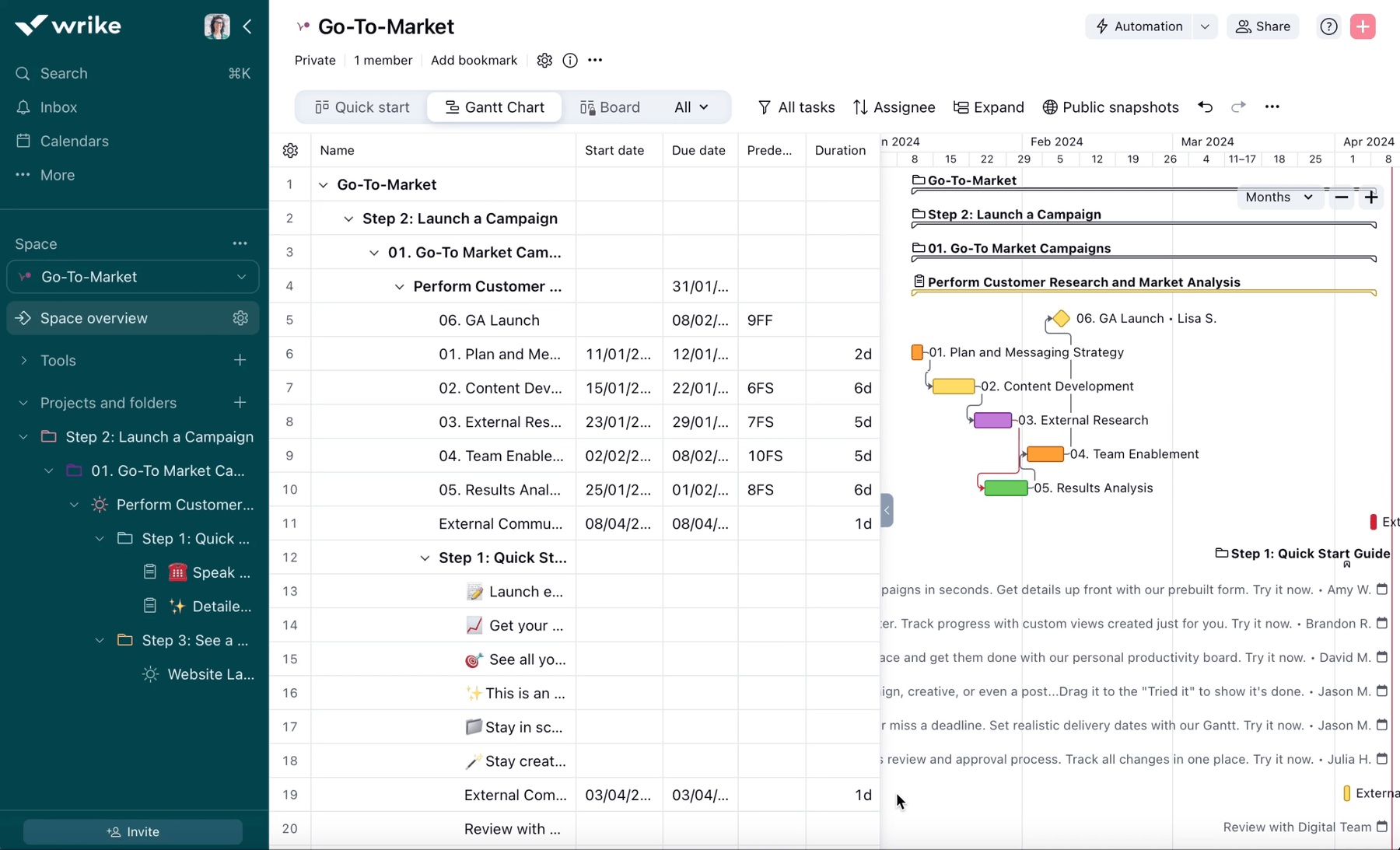
Task: Zoom out the Gantt timeline with minus button
Action: point(1341,197)
